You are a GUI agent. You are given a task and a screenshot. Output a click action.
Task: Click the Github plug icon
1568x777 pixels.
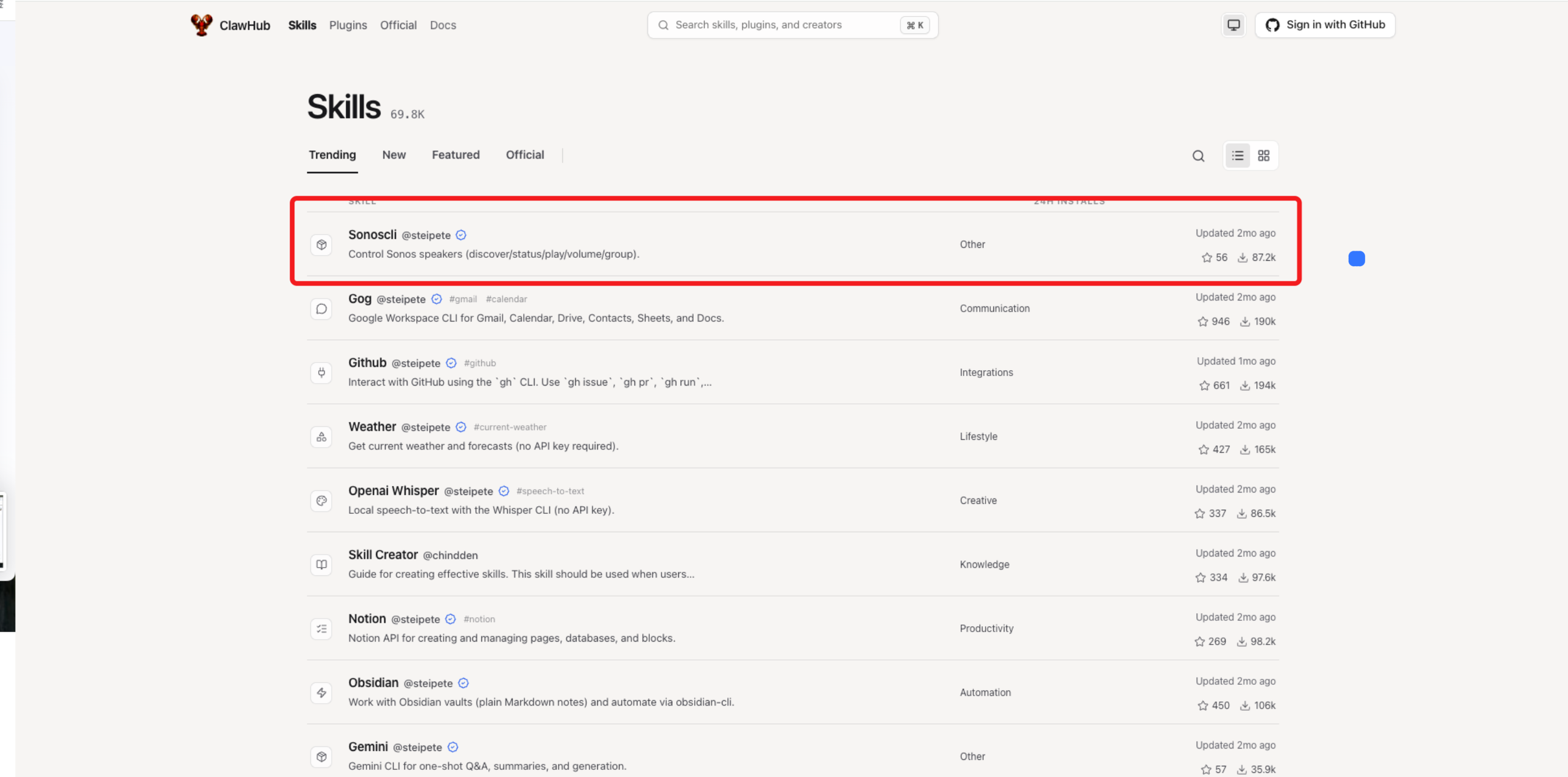[322, 373]
